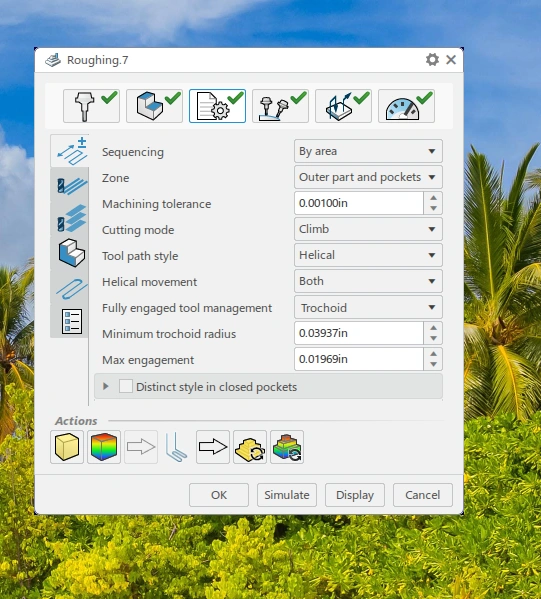Enable Distinct style in closed pockets checkbox
The width and height of the screenshot is (541, 599).
pyautogui.click(x=126, y=387)
